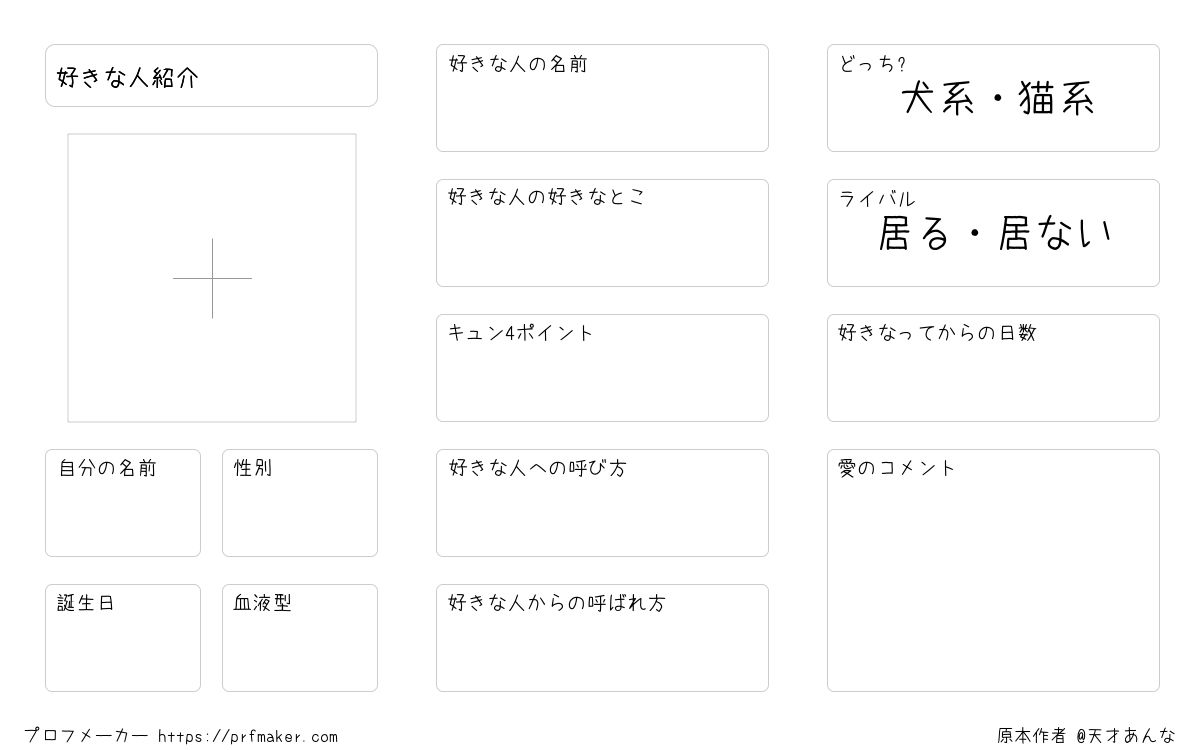Click the empty photo upload square

coord(212,278)
